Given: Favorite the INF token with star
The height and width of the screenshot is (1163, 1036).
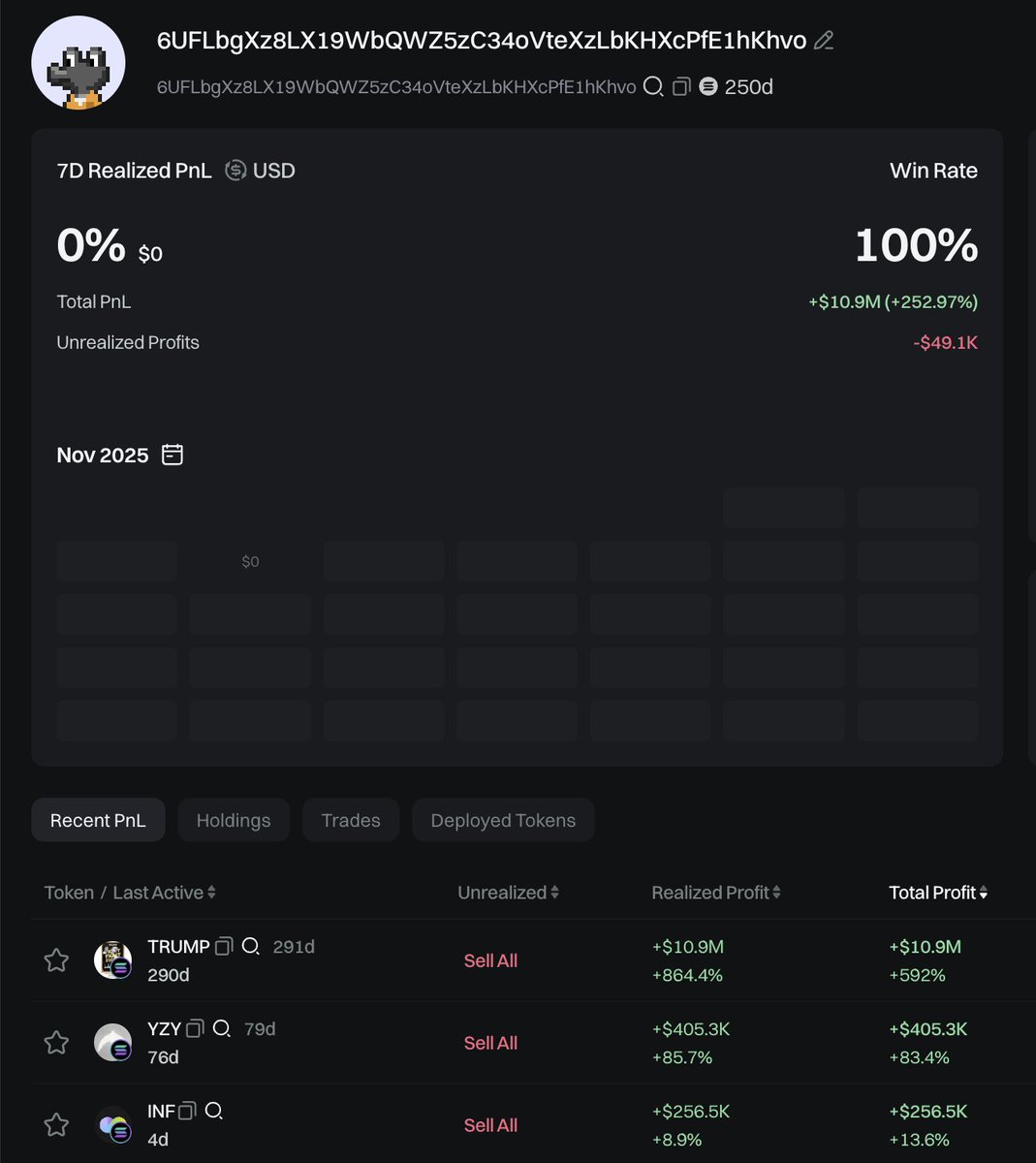Looking at the screenshot, I should 57,1125.
